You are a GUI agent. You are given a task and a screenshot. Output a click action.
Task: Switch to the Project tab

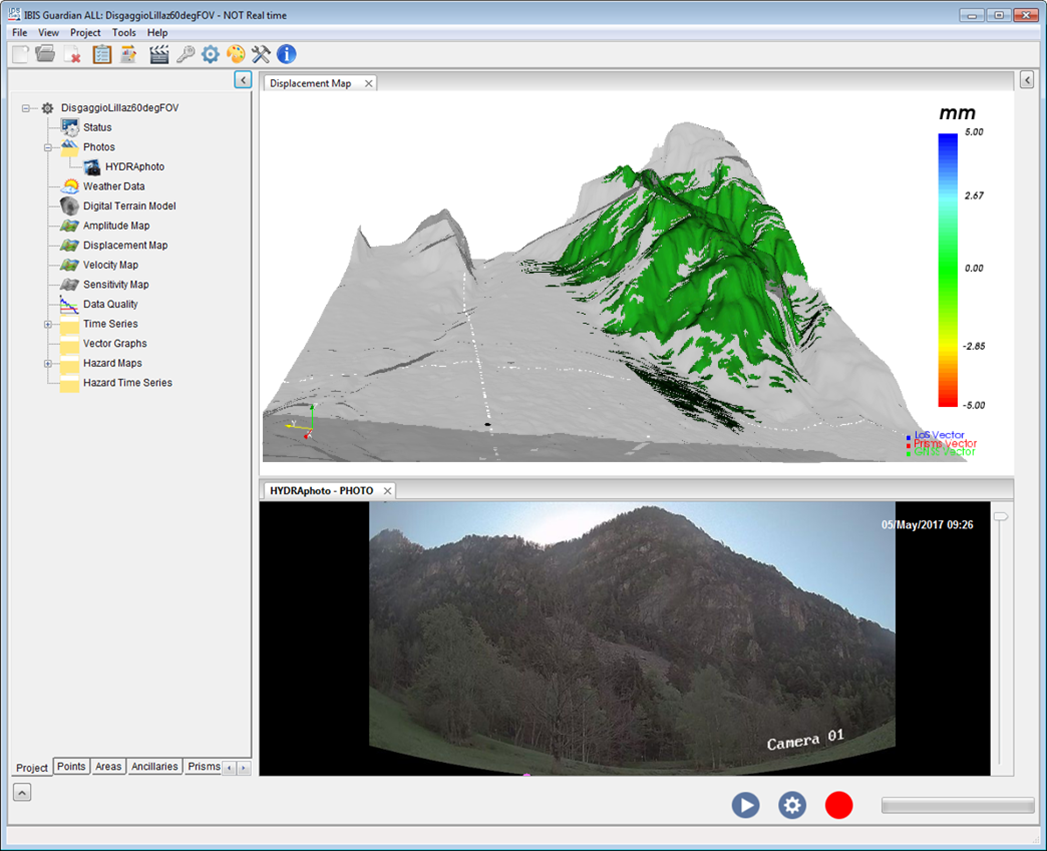coord(32,768)
